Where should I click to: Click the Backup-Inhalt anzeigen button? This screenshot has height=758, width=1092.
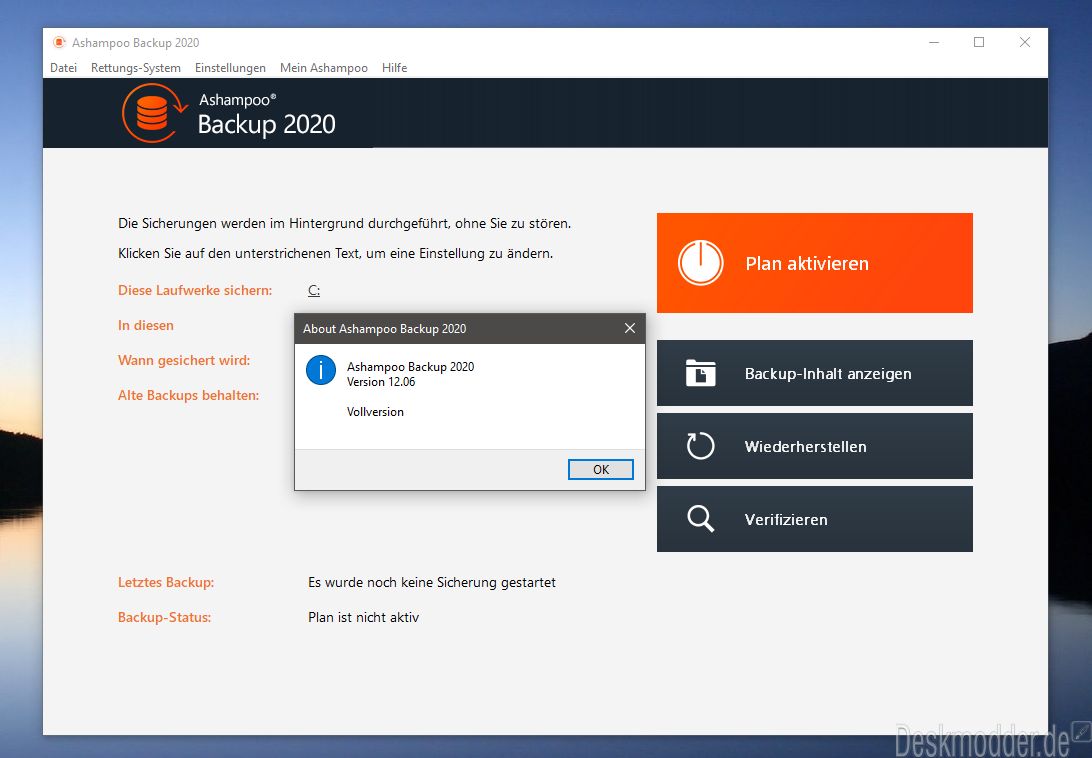coord(815,373)
